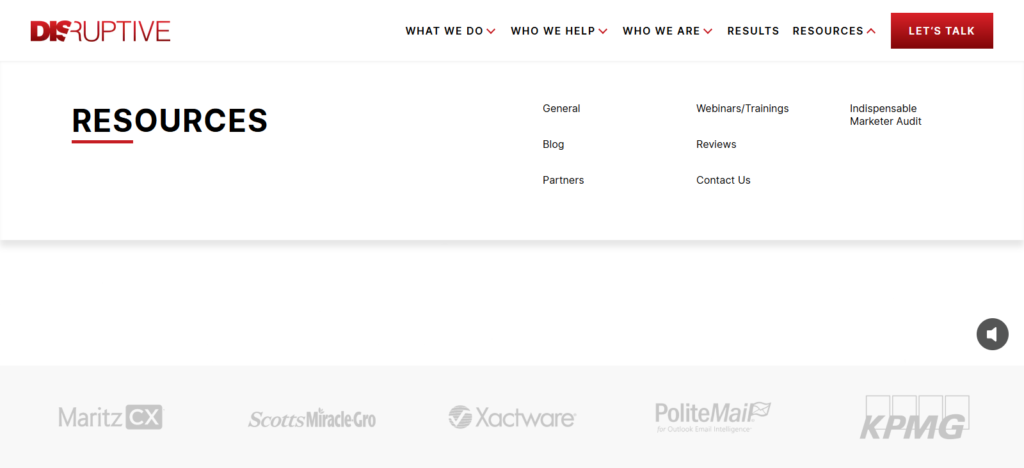This screenshot has width=1024, height=468.
Task: Click the Scotts Miracle-Gro logo
Action: (x=312, y=418)
